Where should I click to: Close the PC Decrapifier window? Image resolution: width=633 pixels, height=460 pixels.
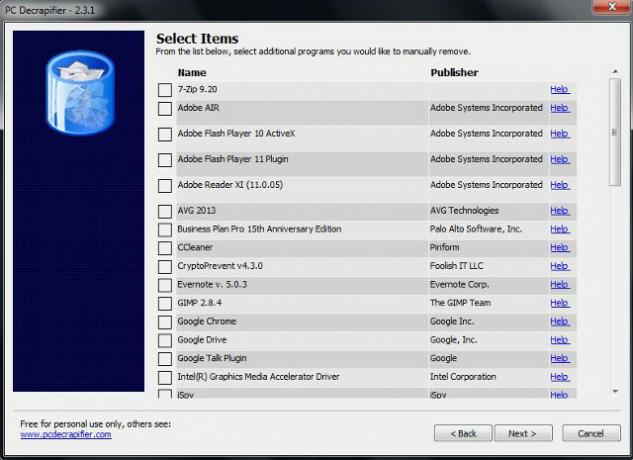click(612, 7)
